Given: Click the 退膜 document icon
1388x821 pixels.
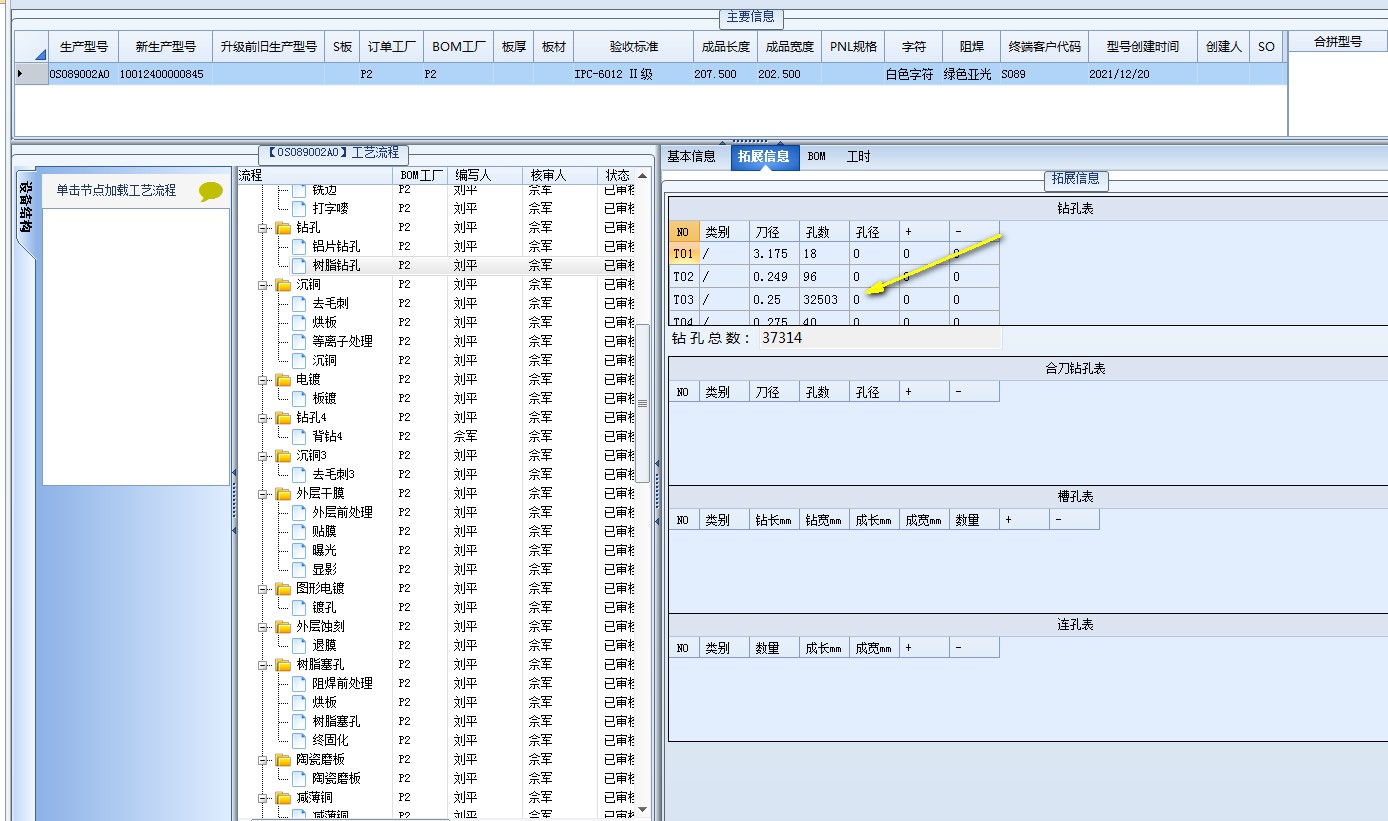Looking at the screenshot, I should click(299, 646).
